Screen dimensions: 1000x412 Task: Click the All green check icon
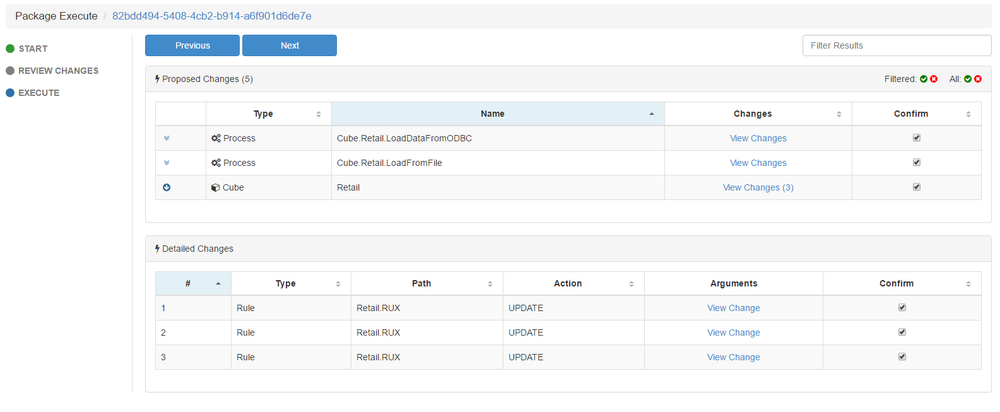coord(968,78)
